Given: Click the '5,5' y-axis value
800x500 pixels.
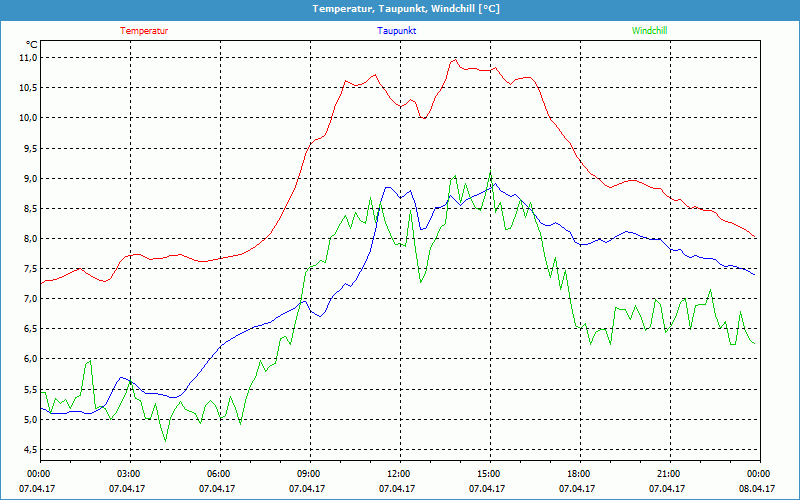Looking at the screenshot, I should (x=31, y=390).
